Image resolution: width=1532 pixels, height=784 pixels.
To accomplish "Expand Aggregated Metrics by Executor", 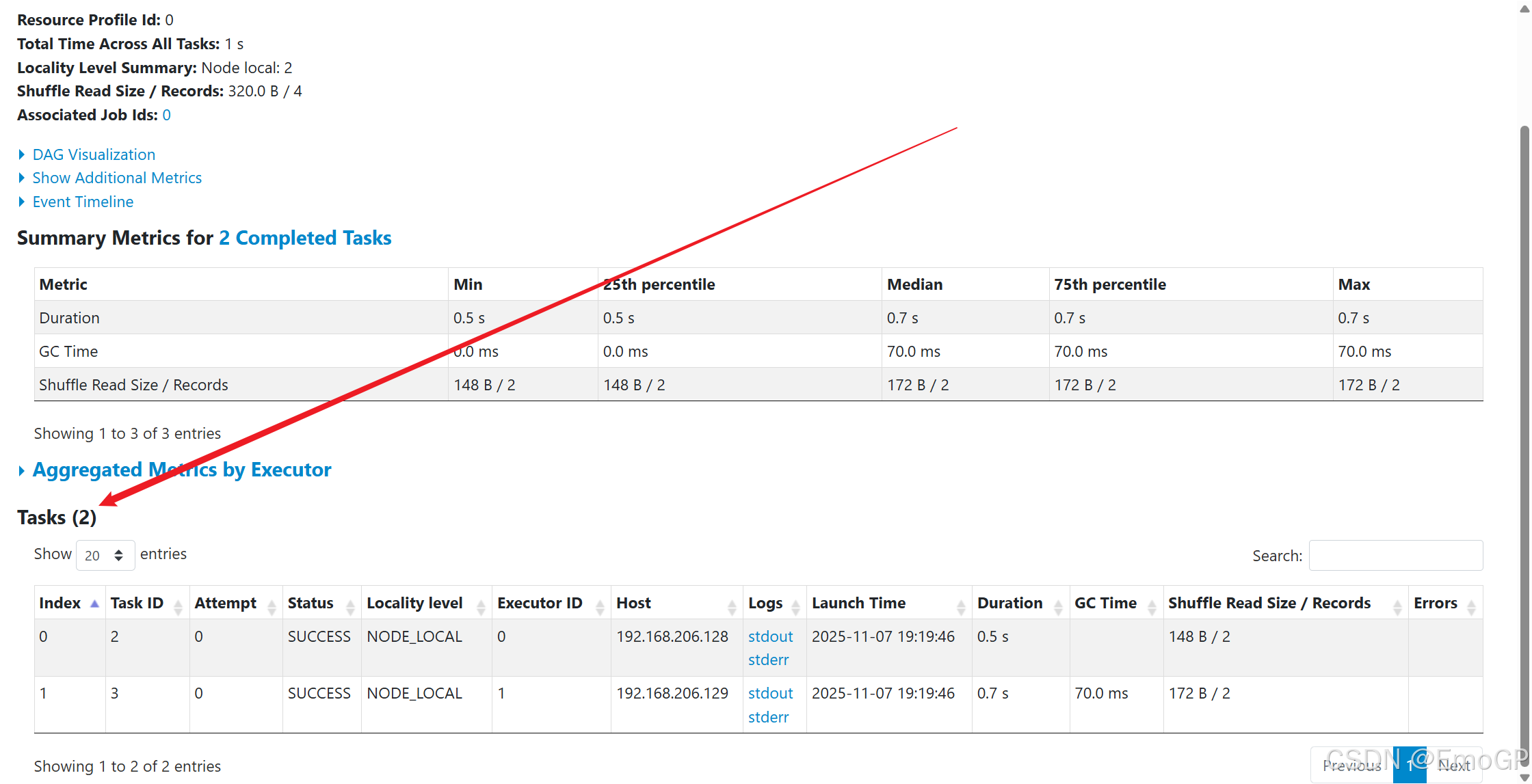I will (181, 470).
